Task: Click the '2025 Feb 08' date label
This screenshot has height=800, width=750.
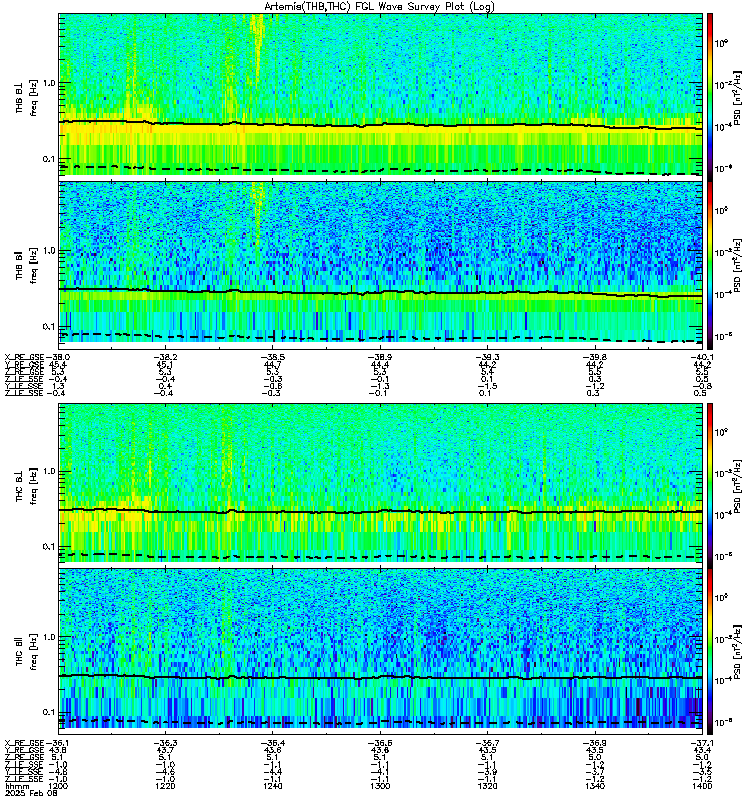Action: 30,793
